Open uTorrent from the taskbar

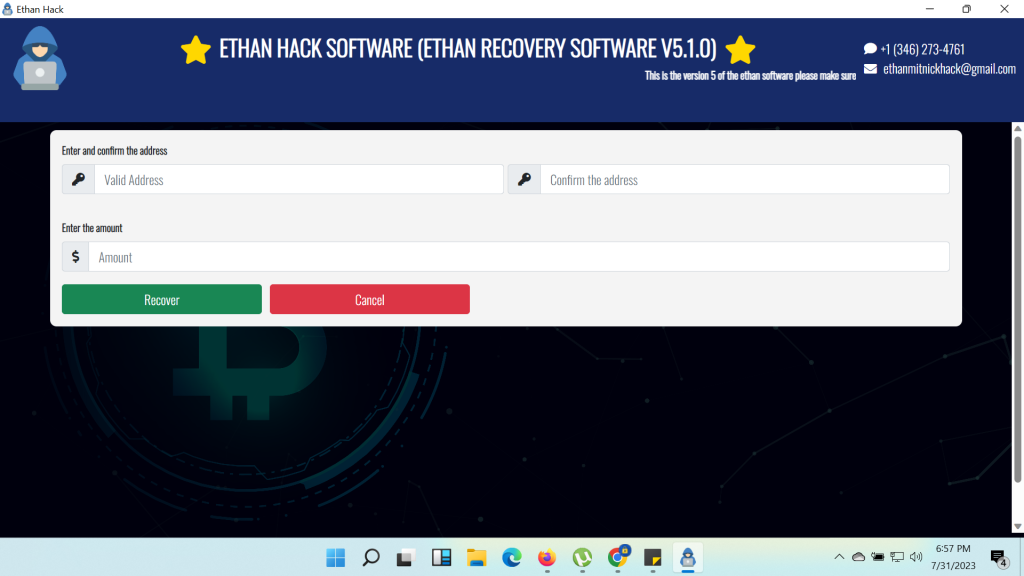tap(582, 557)
